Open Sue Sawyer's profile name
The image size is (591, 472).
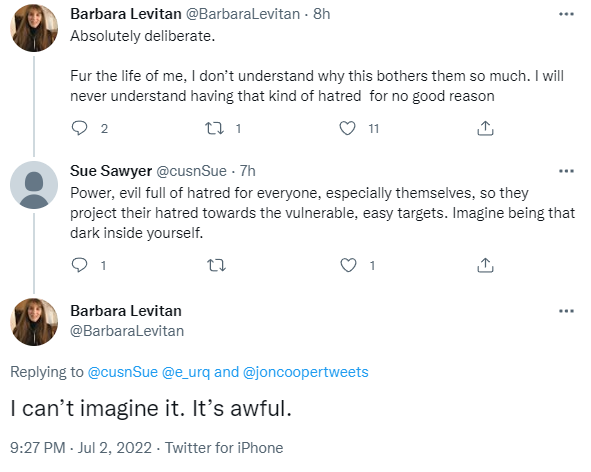[x=111, y=171]
